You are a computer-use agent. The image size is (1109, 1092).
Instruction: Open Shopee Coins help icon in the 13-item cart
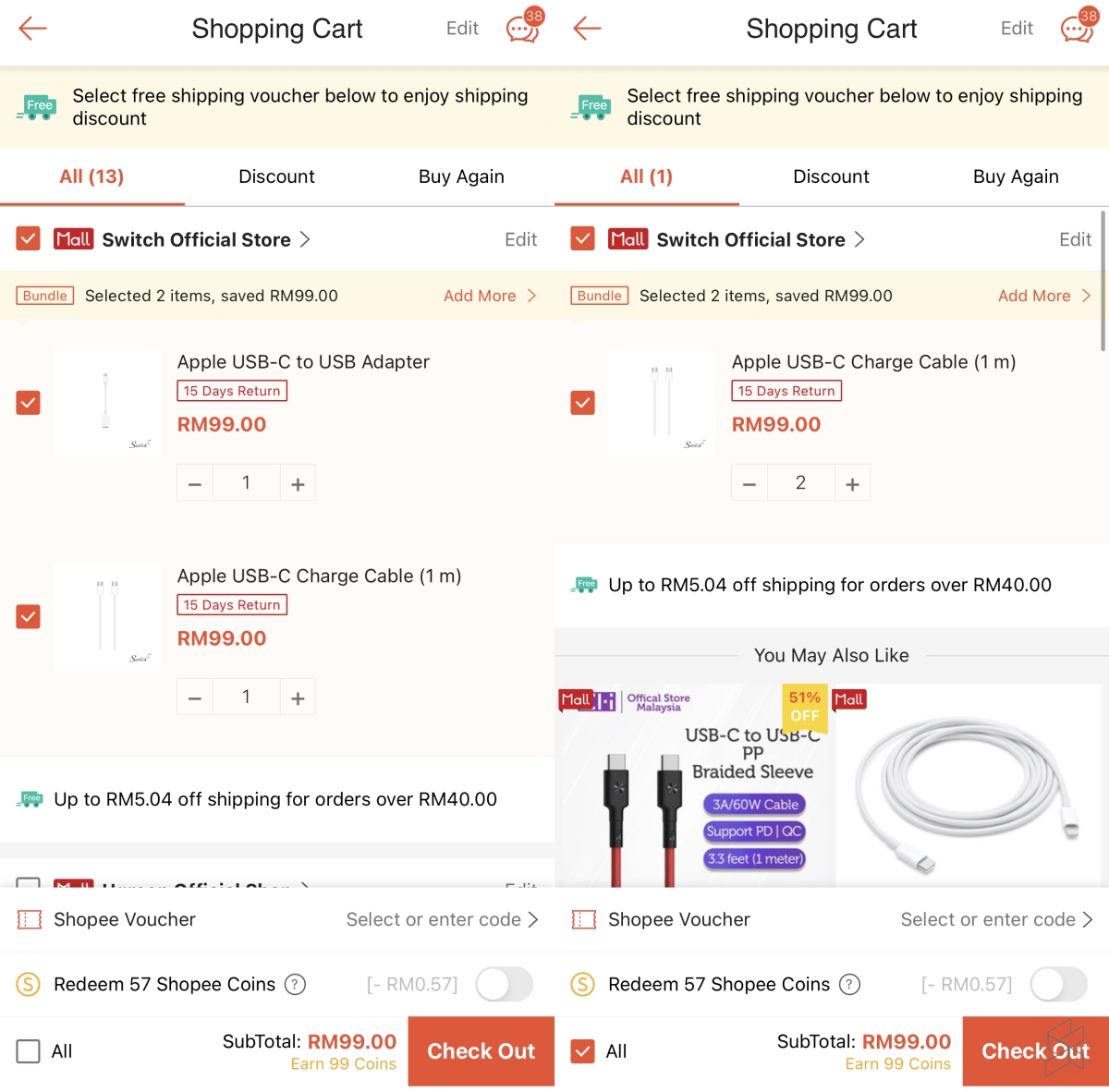point(295,985)
